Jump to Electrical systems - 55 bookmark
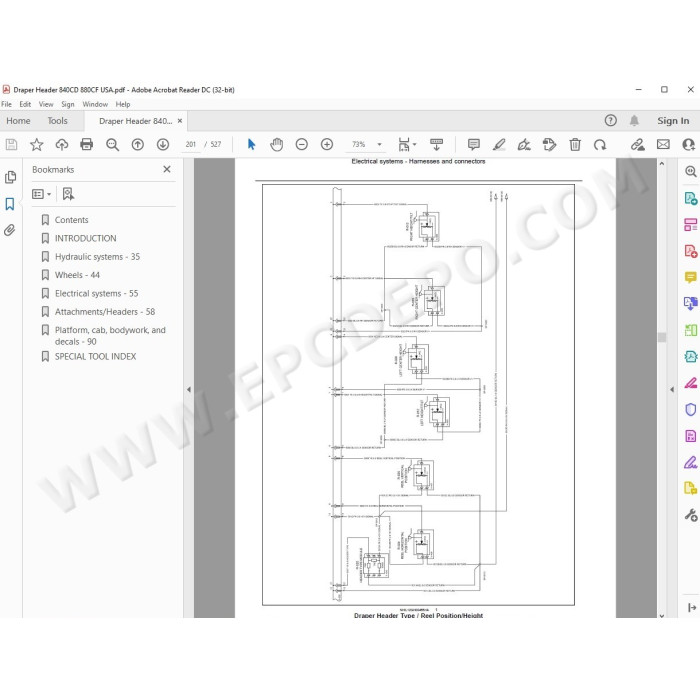Viewport: 700px width, 700px height. (96, 293)
